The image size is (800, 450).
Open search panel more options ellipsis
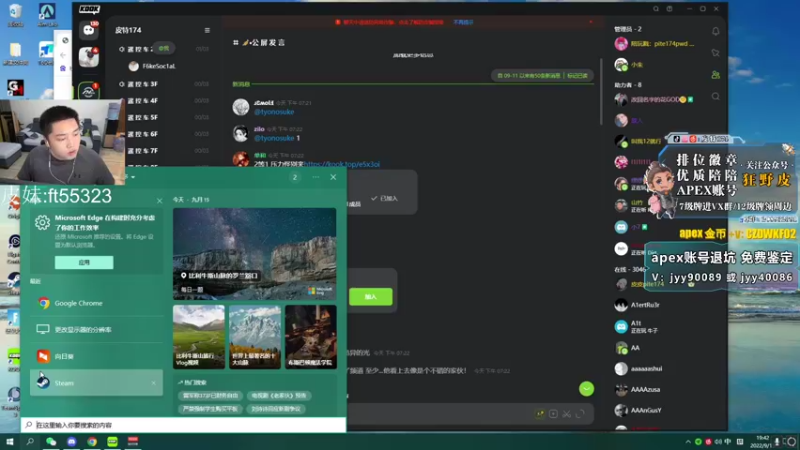pyautogui.click(x=316, y=177)
